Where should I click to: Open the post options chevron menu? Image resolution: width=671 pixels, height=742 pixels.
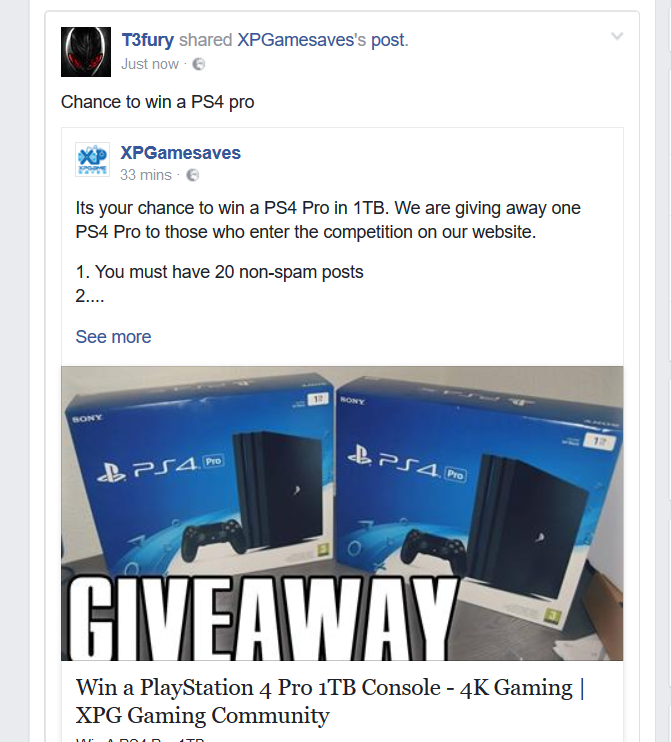click(x=617, y=36)
